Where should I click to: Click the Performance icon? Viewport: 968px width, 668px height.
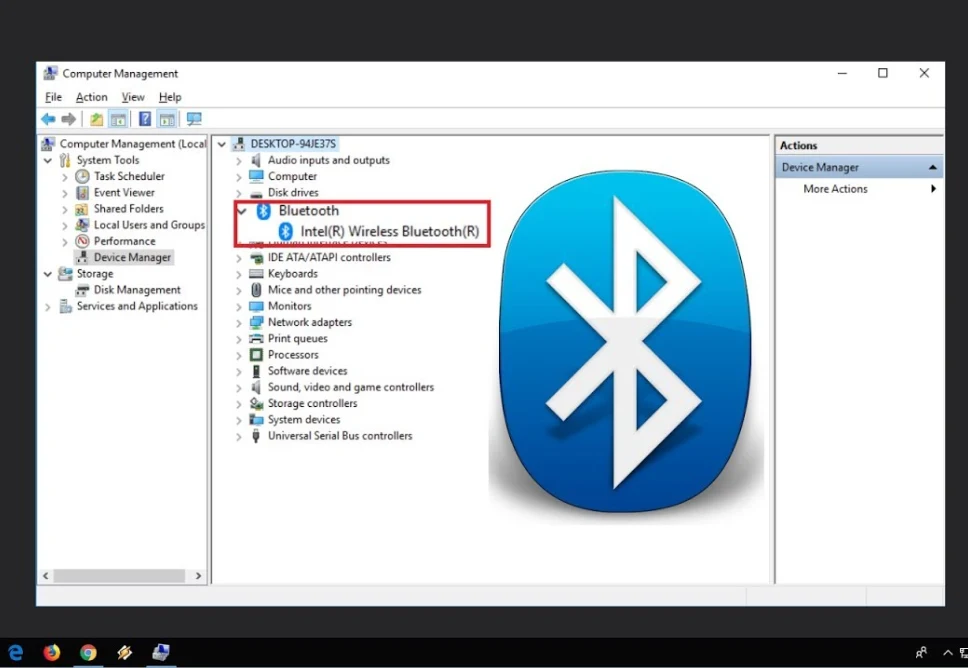tap(82, 241)
